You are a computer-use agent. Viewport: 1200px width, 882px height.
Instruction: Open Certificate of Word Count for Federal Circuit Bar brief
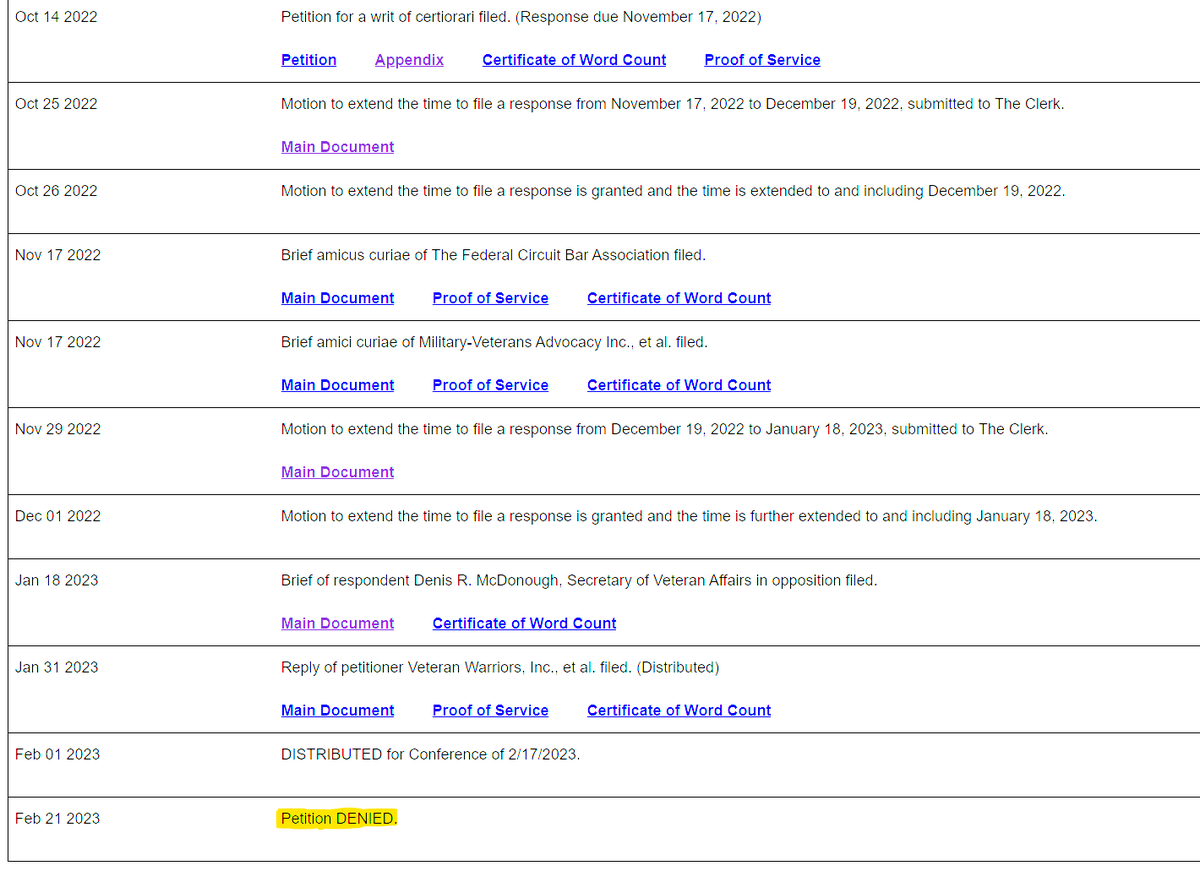pos(679,298)
